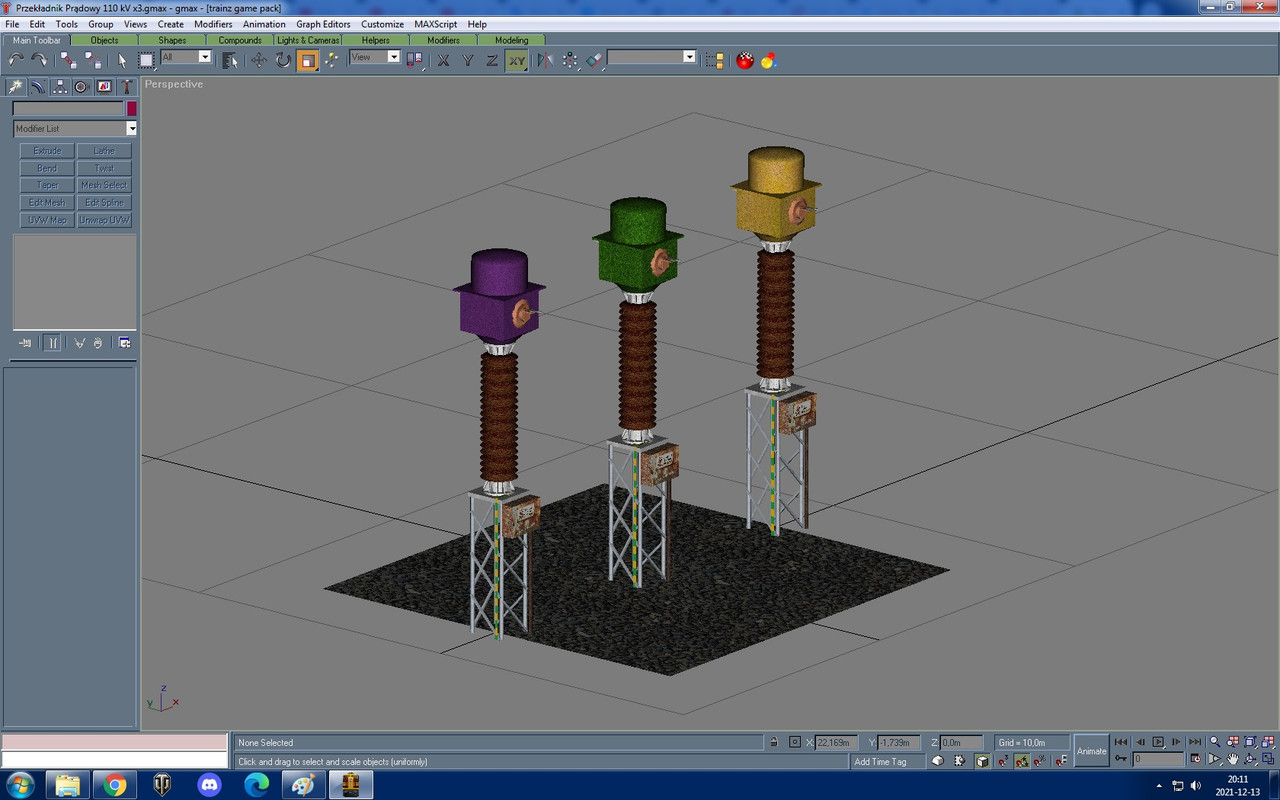Image resolution: width=1280 pixels, height=800 pixels.
Task: Click the Zoom magnifier viewport control
Action: click(x=1215, y=742)
